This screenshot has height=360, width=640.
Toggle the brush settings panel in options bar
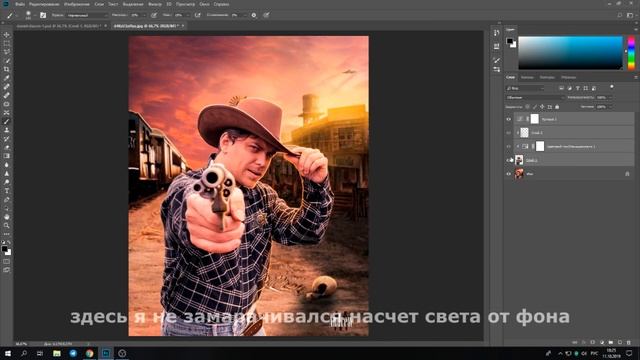click(x=43, y=15)
